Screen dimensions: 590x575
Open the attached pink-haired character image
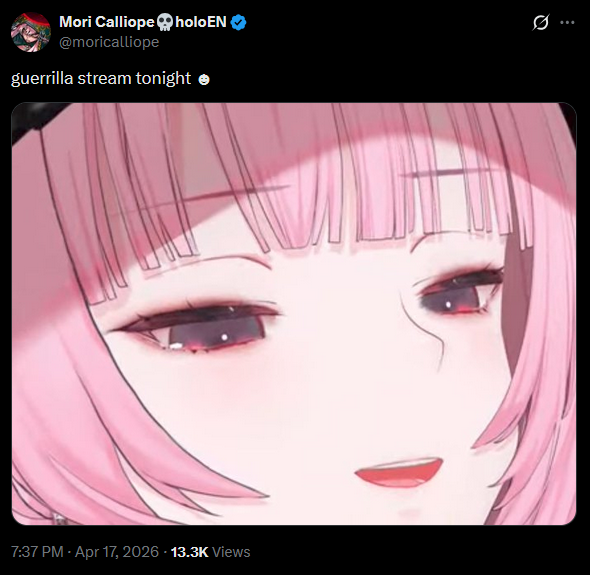pos(294,313)
